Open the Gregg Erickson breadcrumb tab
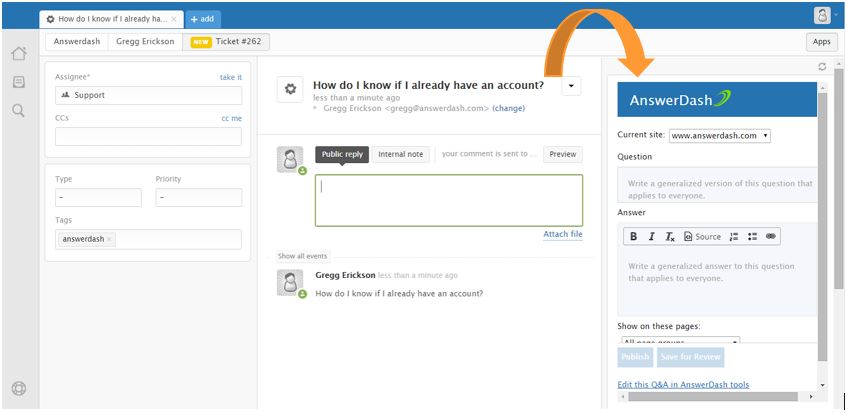 coord(145,42)
